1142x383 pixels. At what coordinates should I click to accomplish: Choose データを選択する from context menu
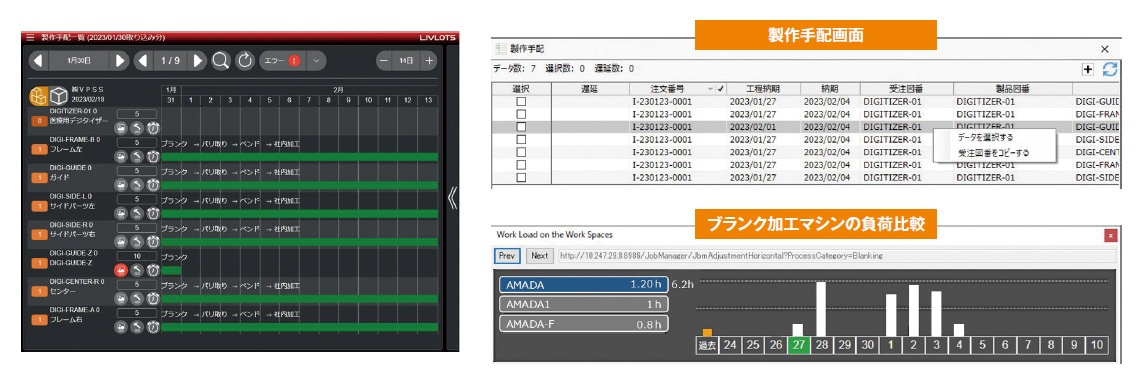point(985,137)
